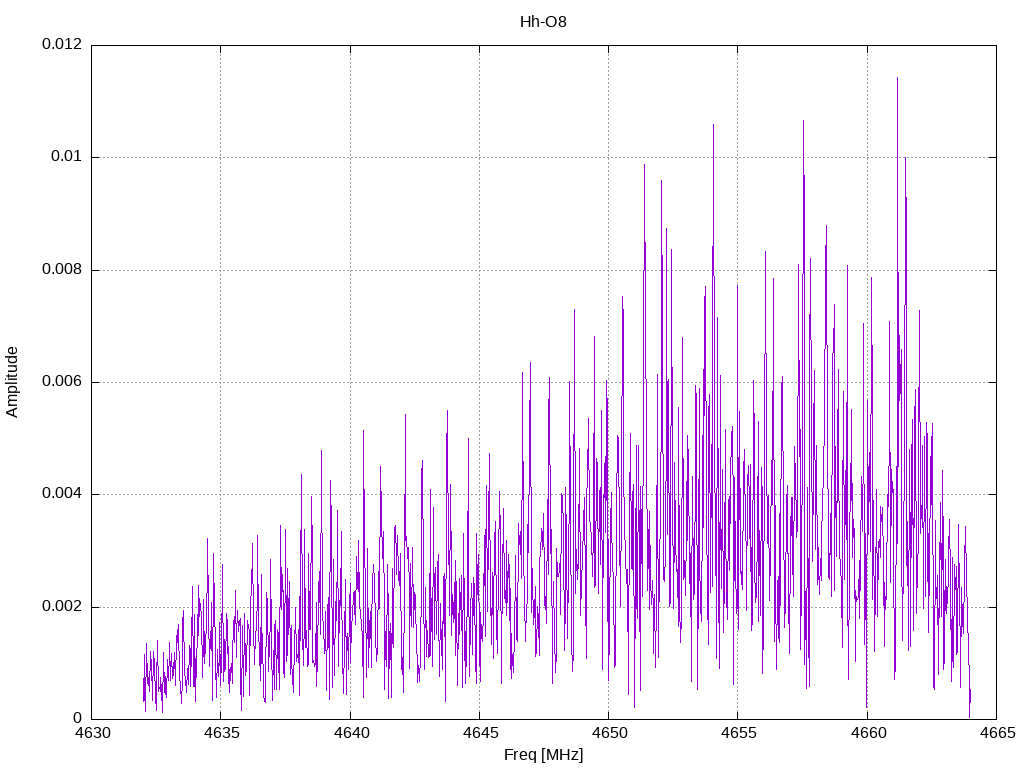Click the 4655 x-axis tick label

739,733
